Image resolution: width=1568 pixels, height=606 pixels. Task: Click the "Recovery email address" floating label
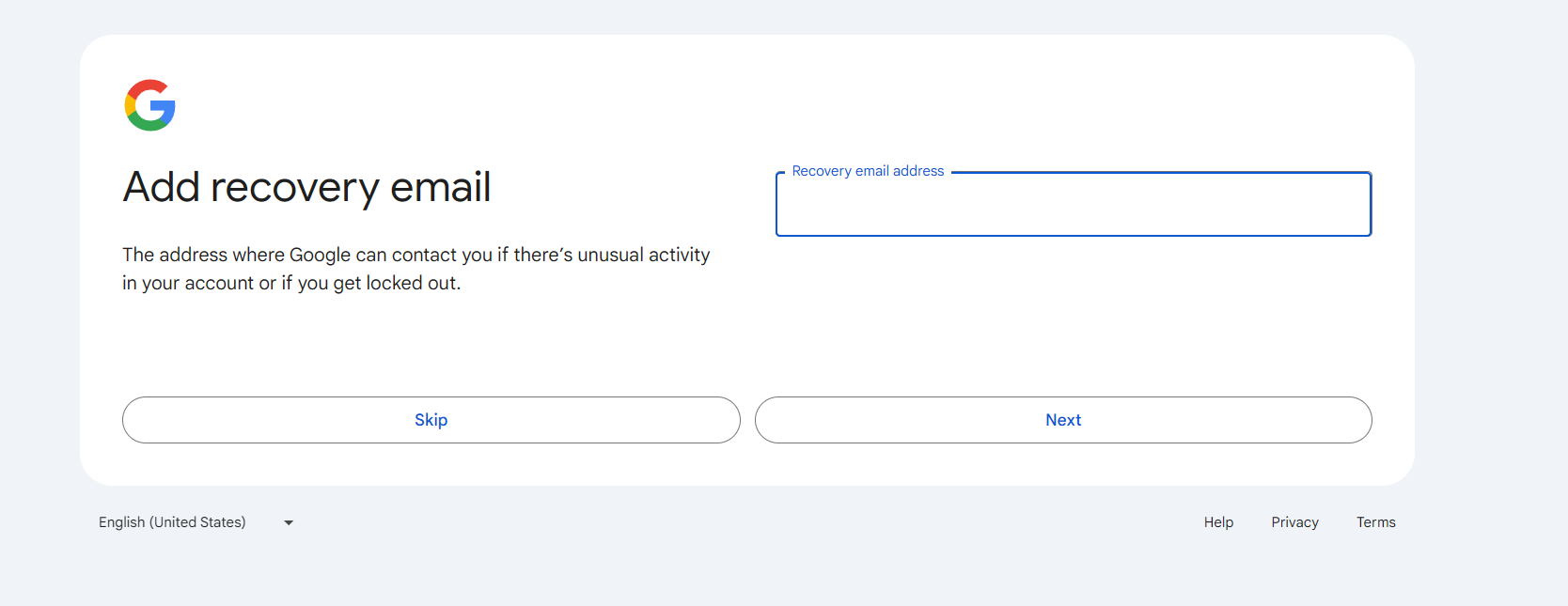[868, 171]
